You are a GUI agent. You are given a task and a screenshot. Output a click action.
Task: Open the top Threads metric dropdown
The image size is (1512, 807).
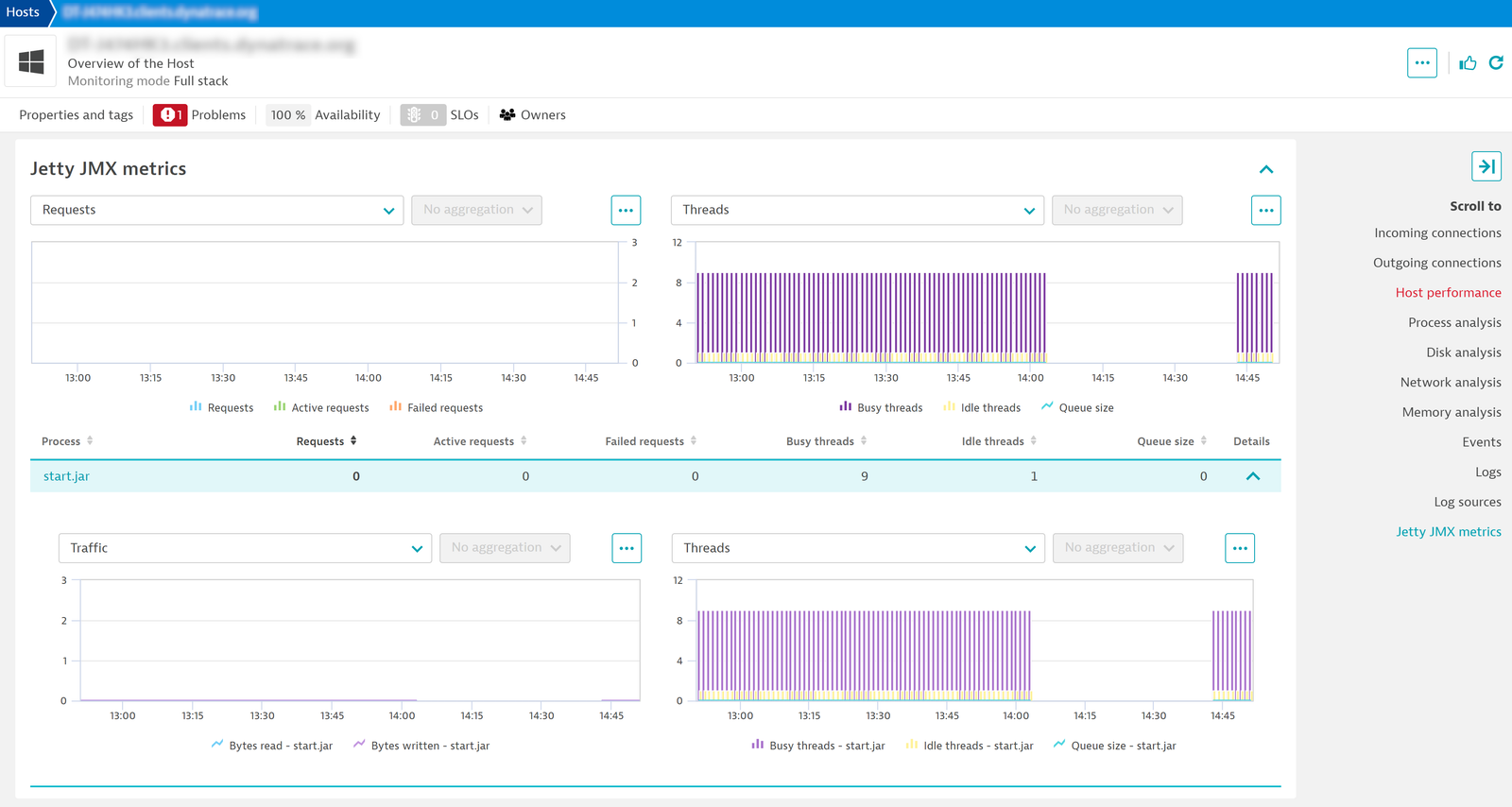857,210
